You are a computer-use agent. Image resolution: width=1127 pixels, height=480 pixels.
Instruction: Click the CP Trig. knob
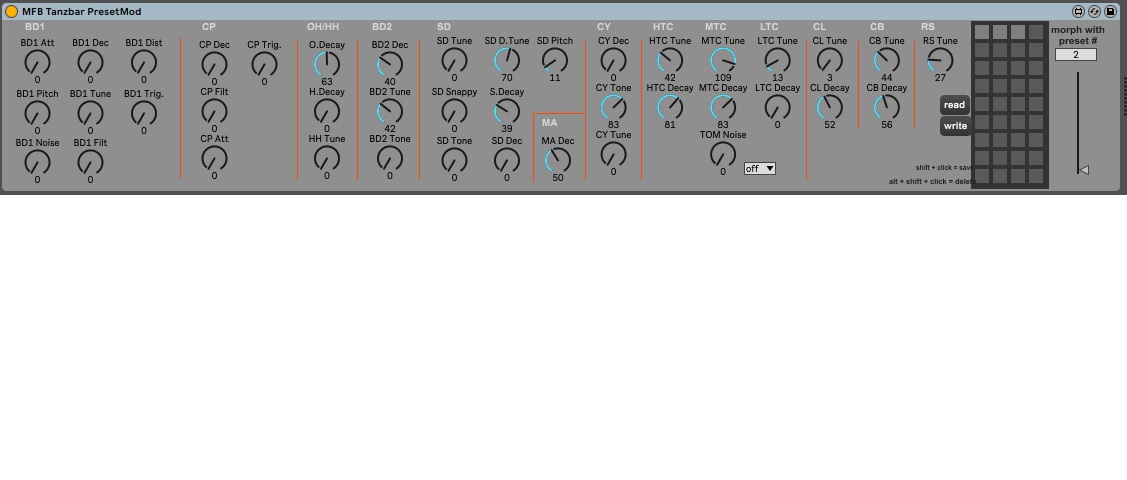pyautogui.click(x=264, y=64)
